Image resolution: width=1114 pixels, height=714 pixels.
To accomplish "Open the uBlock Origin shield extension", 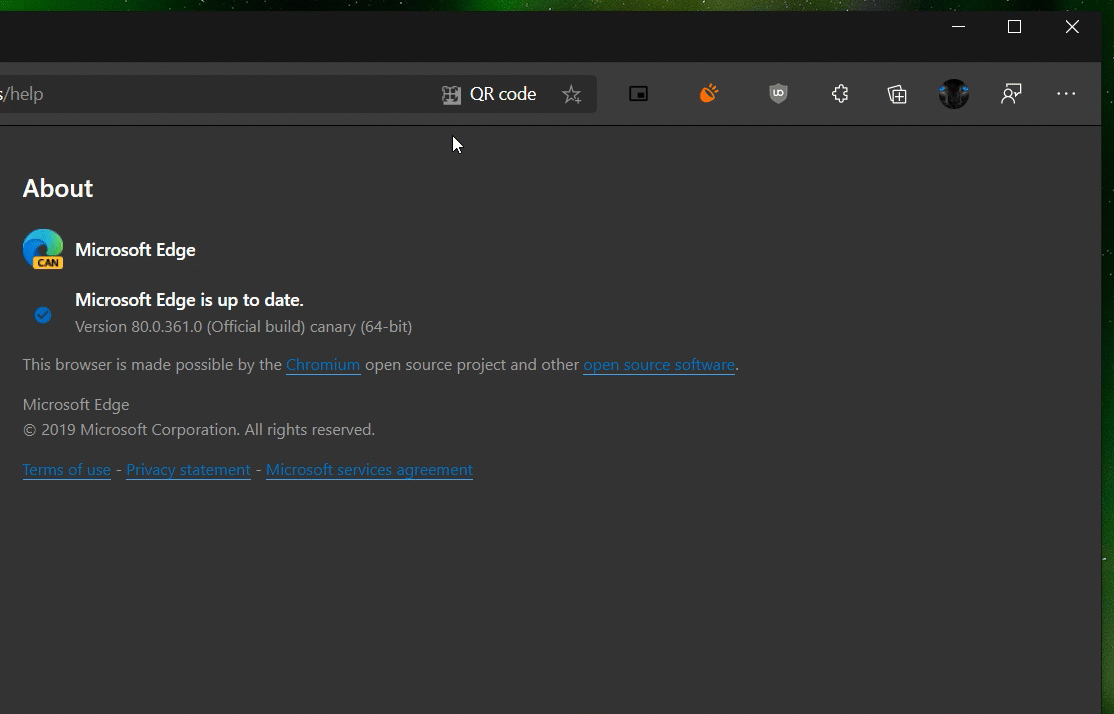I will pyautogui.click(x=778, y=94).
